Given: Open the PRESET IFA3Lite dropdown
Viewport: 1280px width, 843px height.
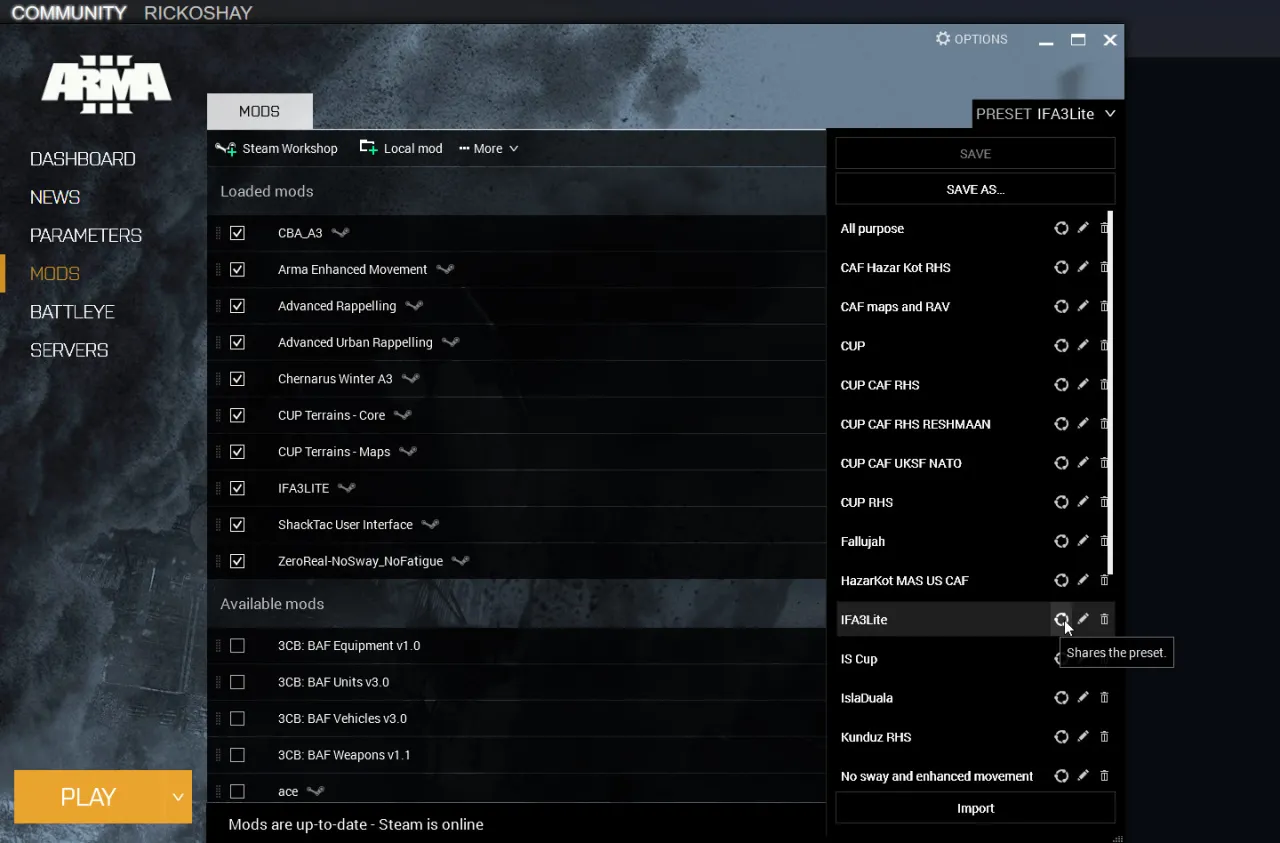Looking at the screenshot, I should [1046, 114].
